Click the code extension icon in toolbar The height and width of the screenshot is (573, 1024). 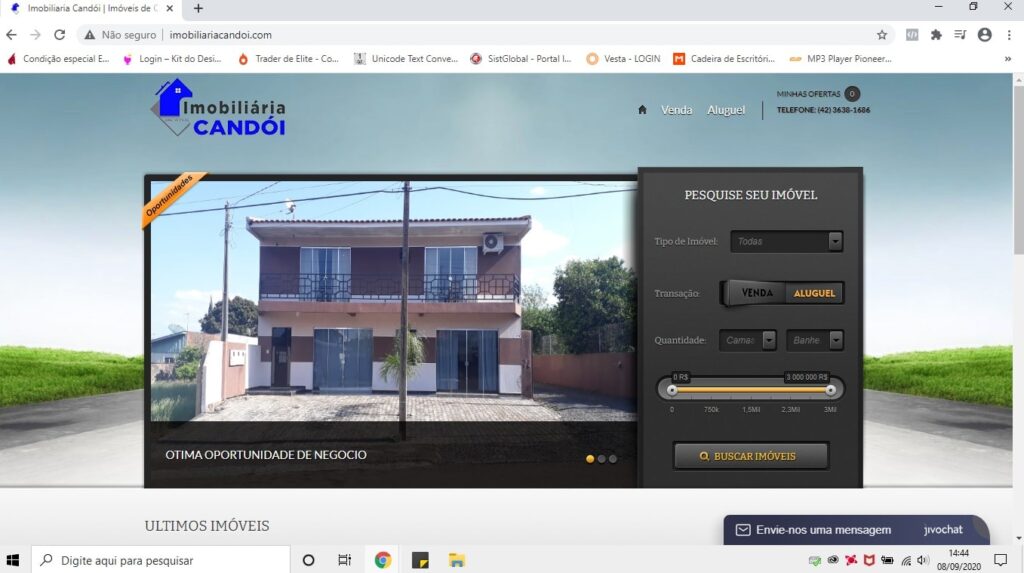point(912,35)
